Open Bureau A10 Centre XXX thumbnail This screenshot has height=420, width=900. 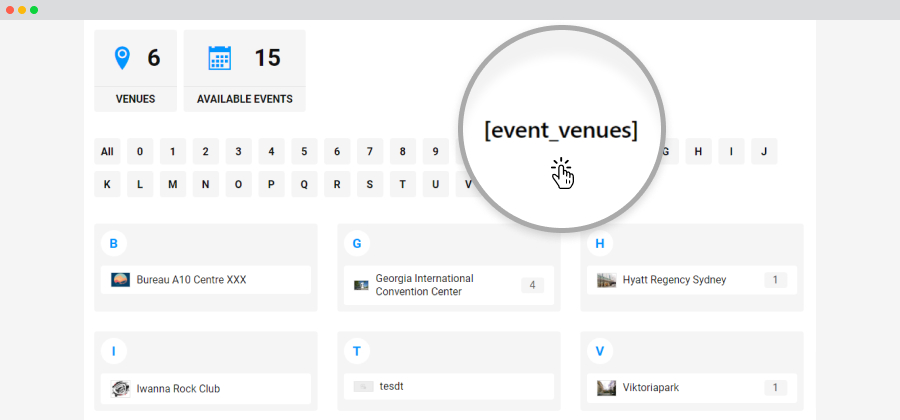tap(121, 280)
